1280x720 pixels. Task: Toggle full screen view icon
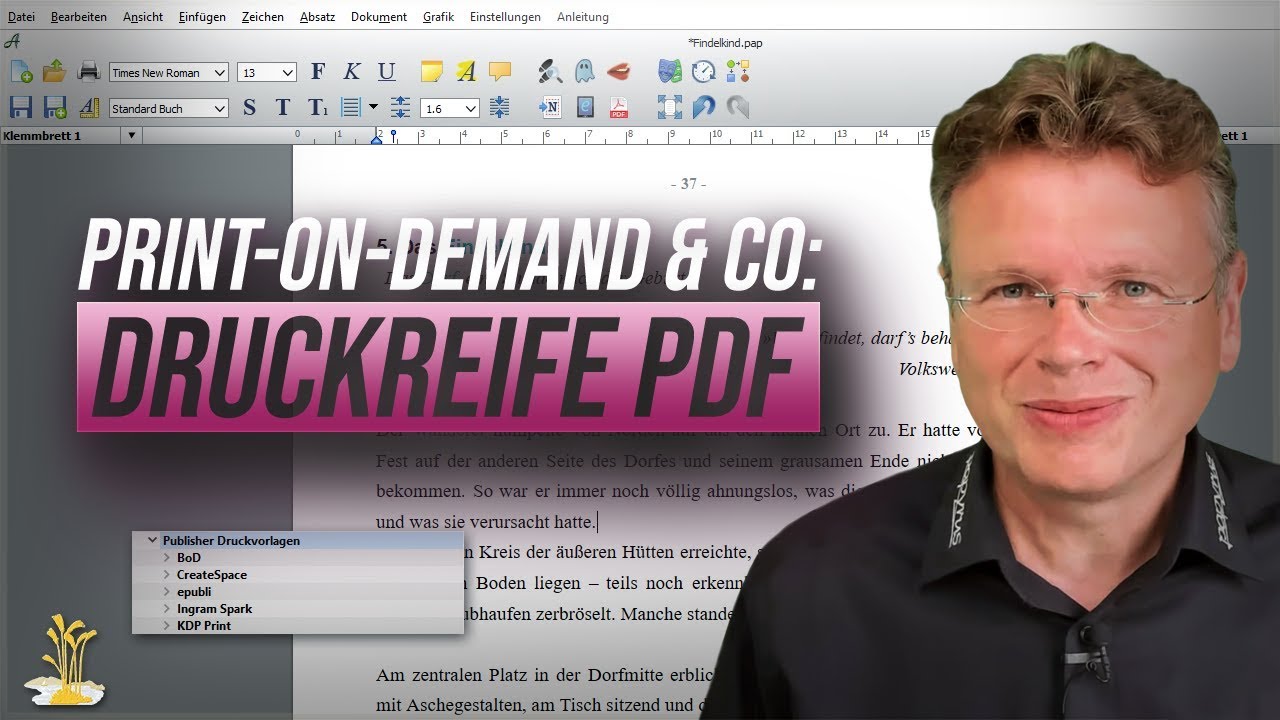pyautogui.click(x=670, y=107)
